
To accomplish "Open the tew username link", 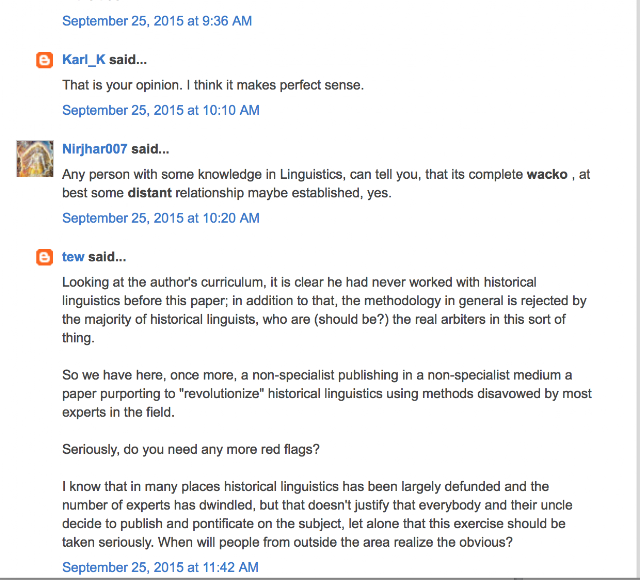I will click(73, 257).
